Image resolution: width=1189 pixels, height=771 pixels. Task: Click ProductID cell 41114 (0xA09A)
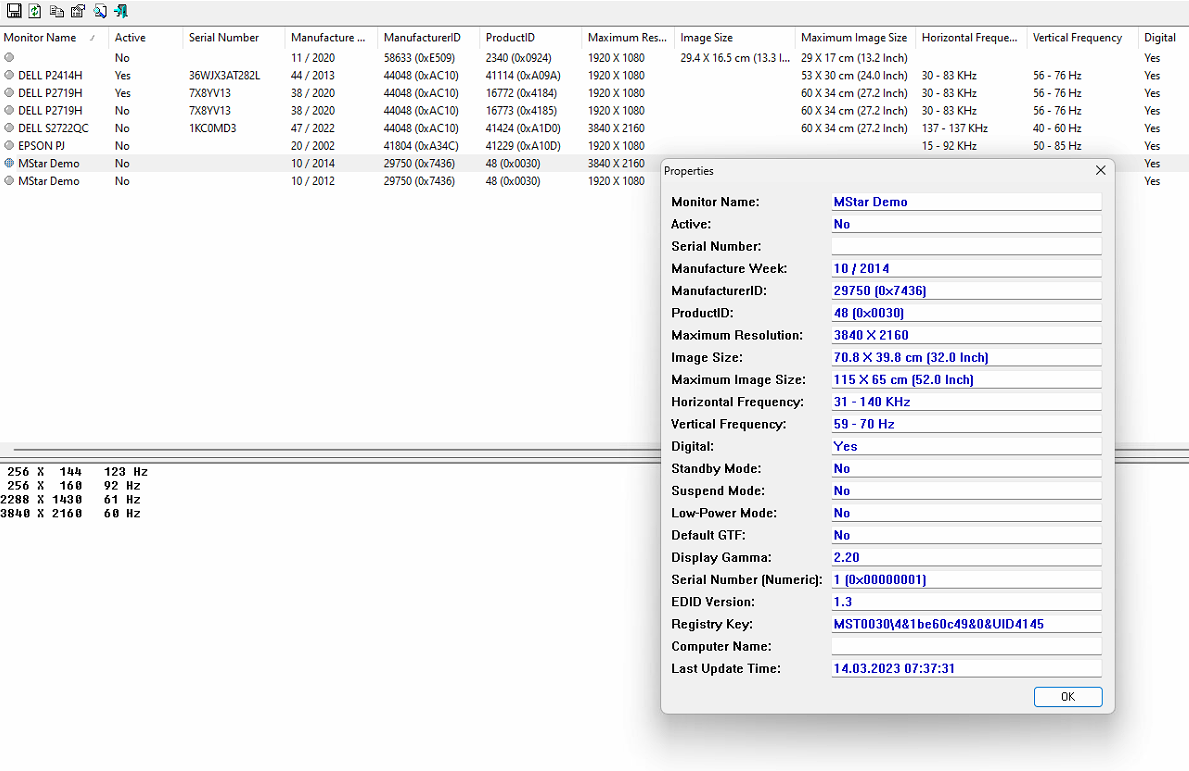click(523, 75)
